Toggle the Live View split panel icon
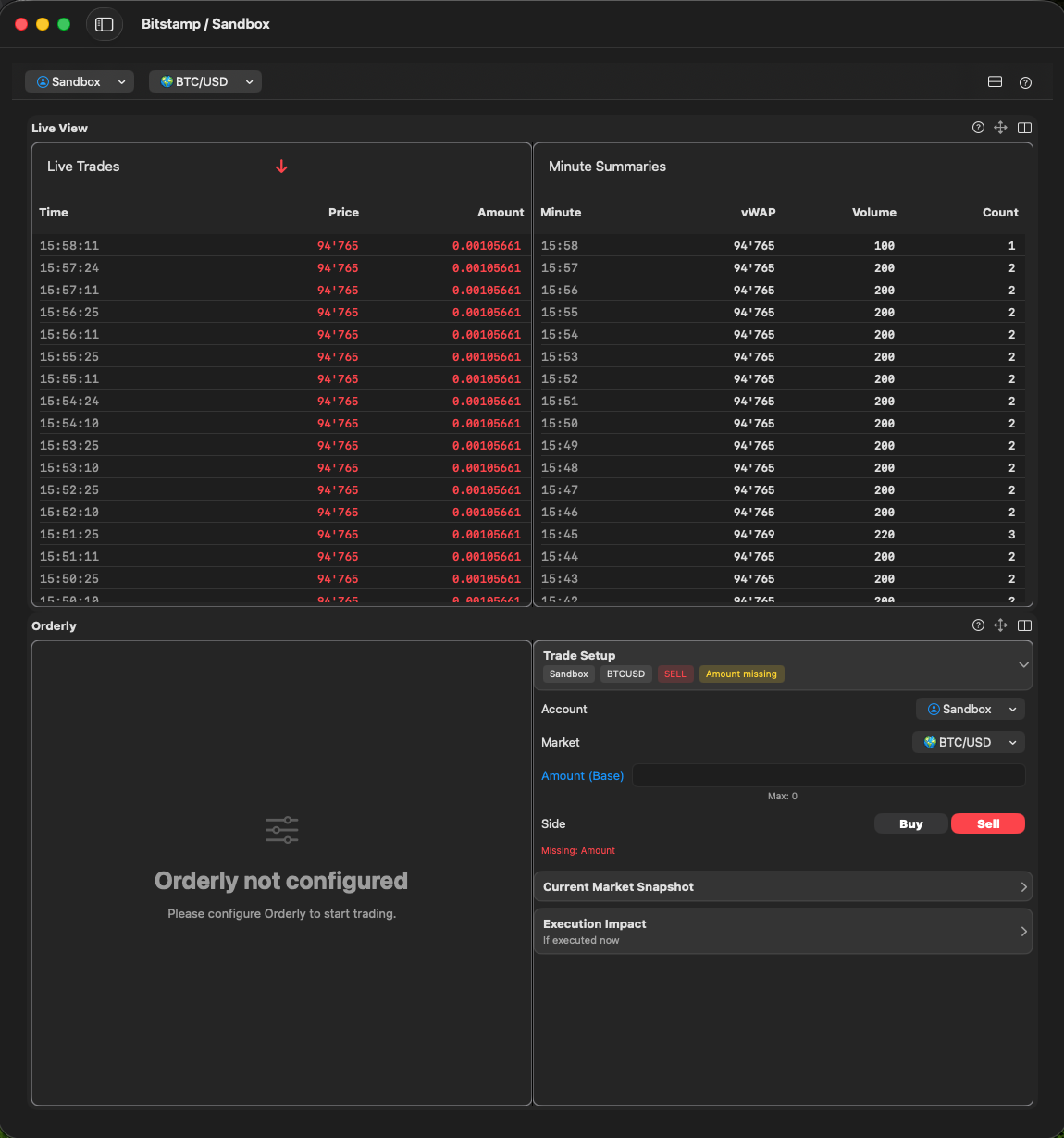1064x1138 pixels. point(1024,128)
